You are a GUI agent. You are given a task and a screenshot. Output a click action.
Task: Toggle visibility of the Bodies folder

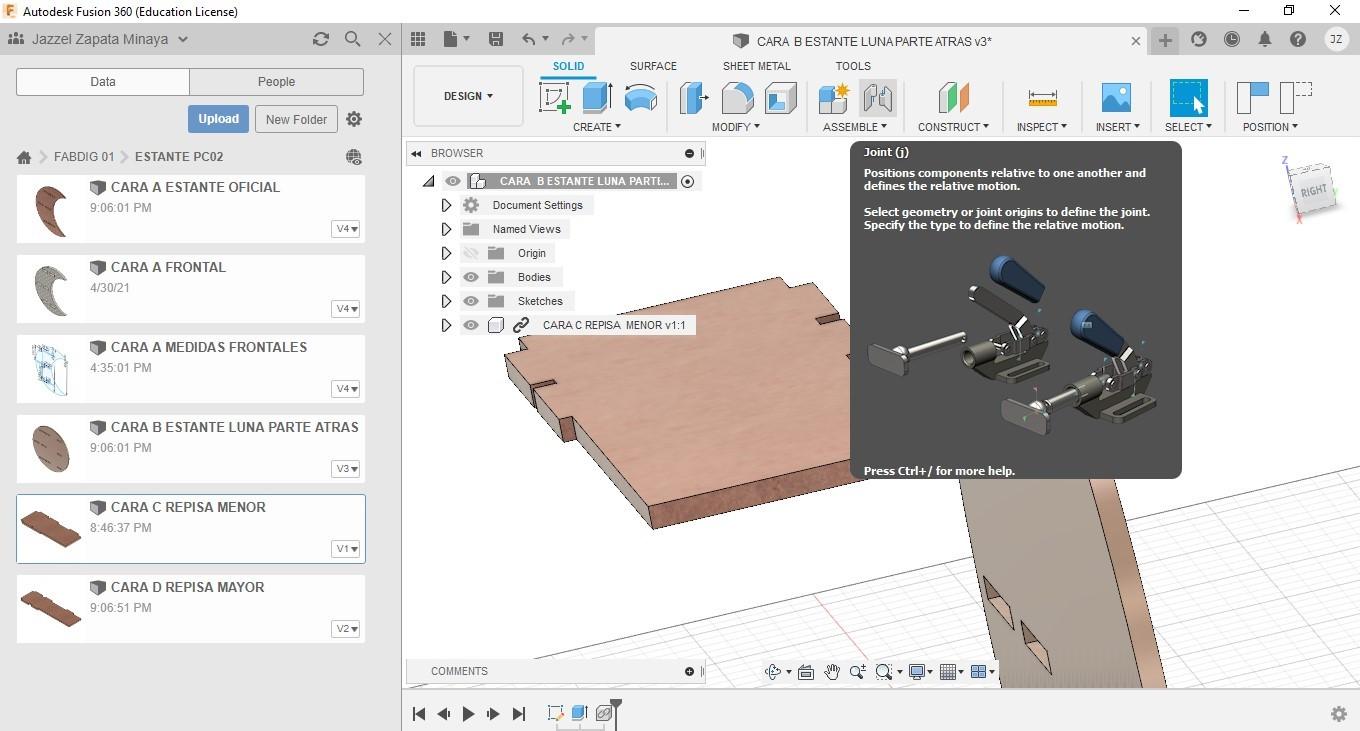tap(471, 277)
